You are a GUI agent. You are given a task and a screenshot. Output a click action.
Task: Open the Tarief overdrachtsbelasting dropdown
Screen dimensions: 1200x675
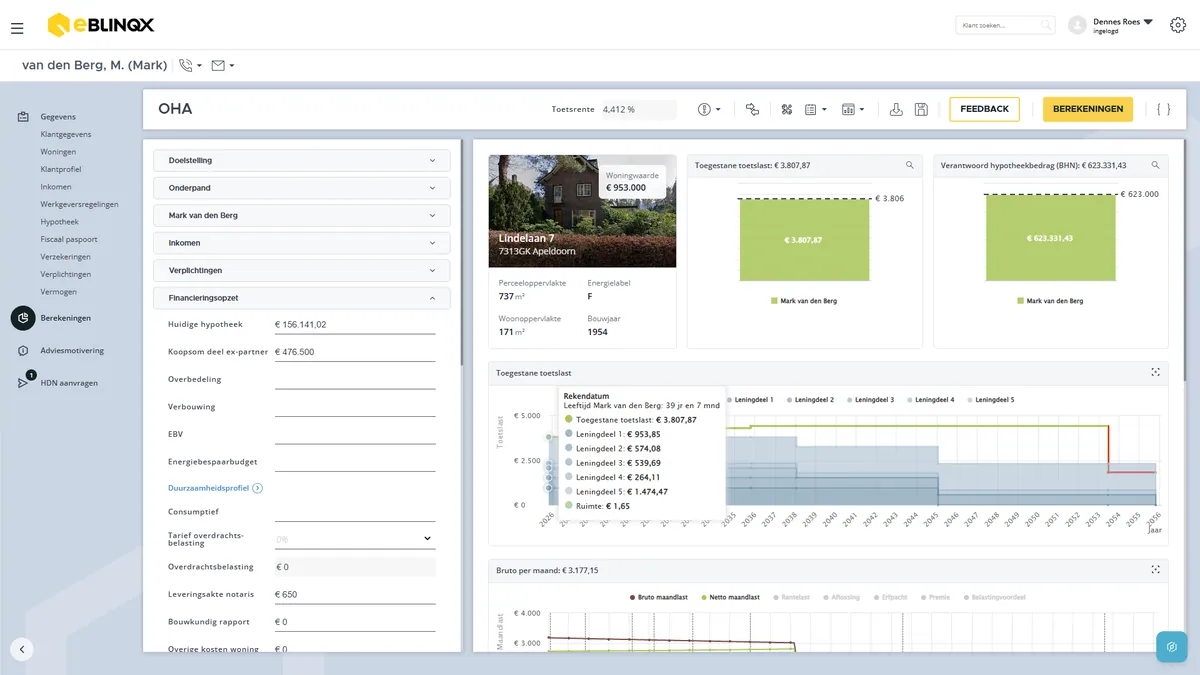pyautogui.click(x=355, y=539)
